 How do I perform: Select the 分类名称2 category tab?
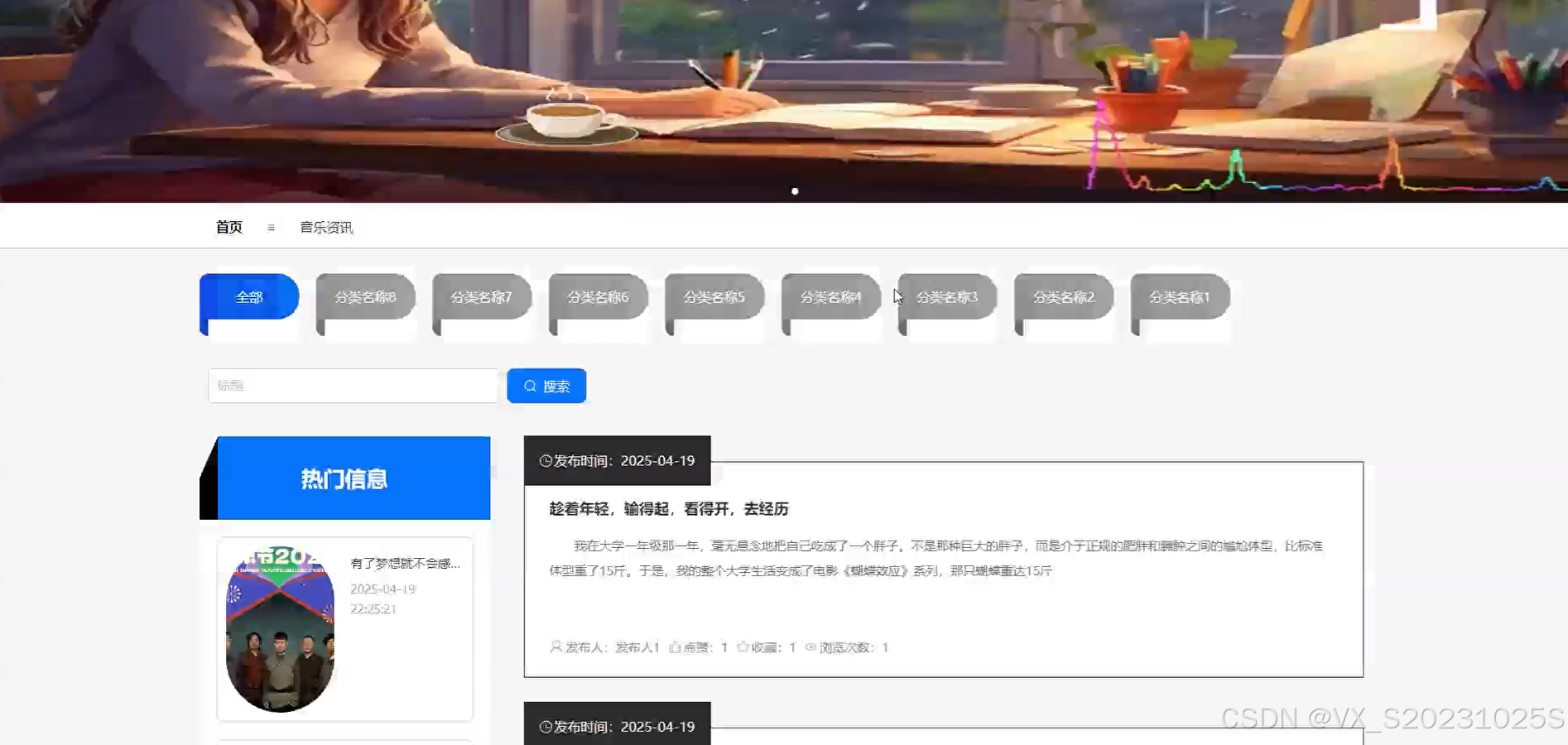[1064, 297]
